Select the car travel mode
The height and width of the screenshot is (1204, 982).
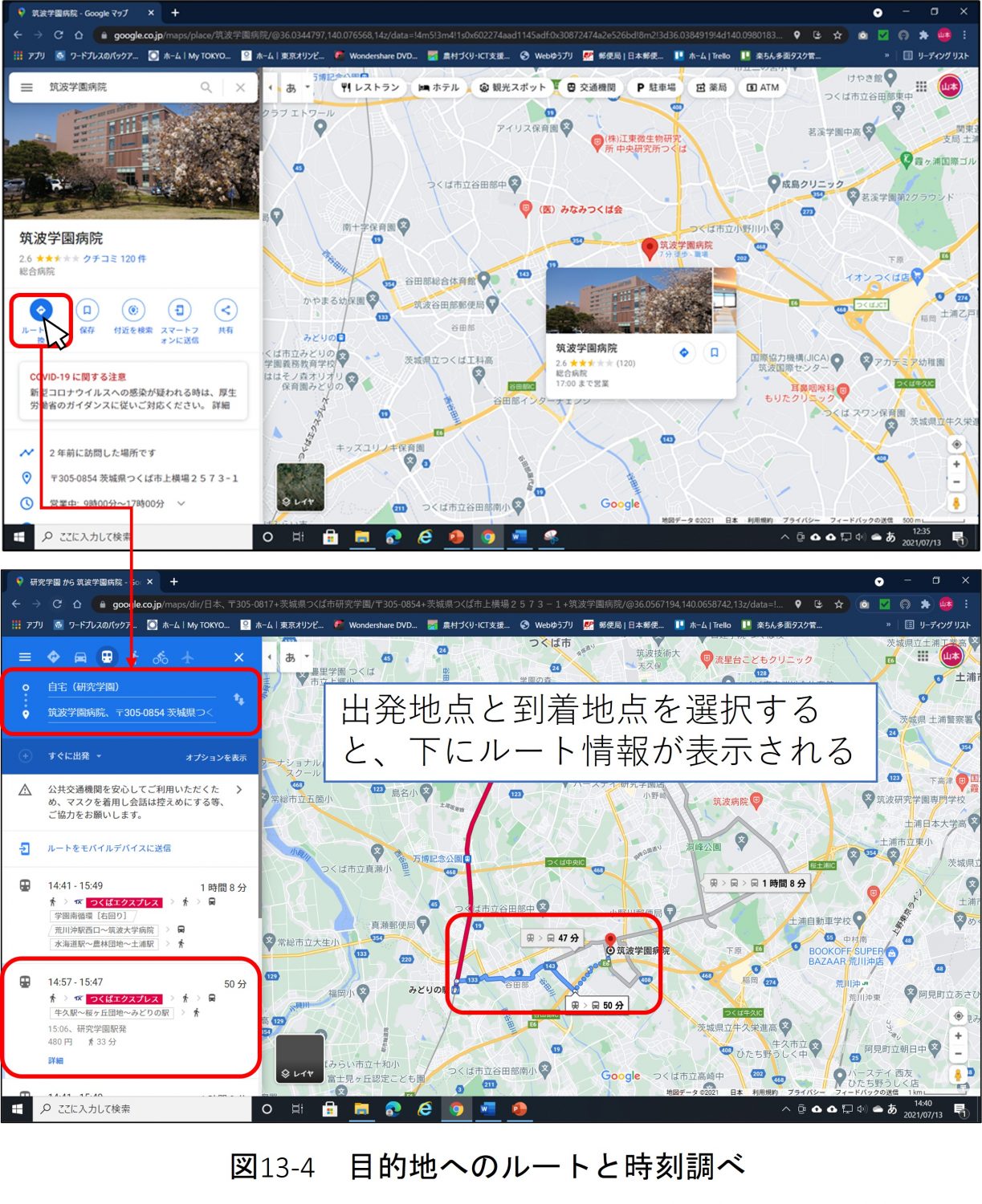80,657
